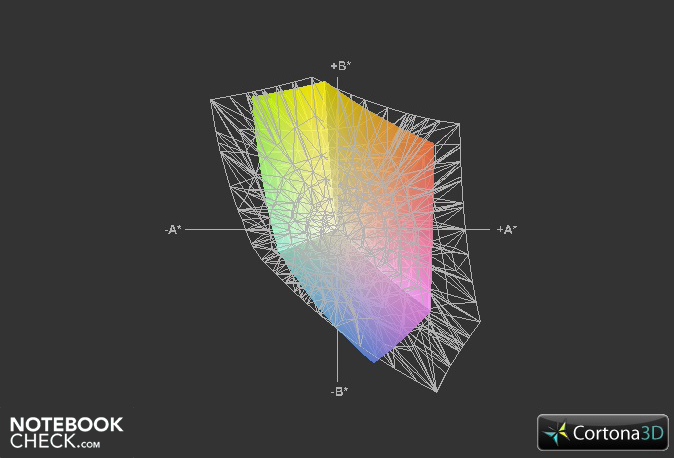Click the +B* axis label
The width and height of the screenshot is (674, 458).
click(x=340, y=66)
